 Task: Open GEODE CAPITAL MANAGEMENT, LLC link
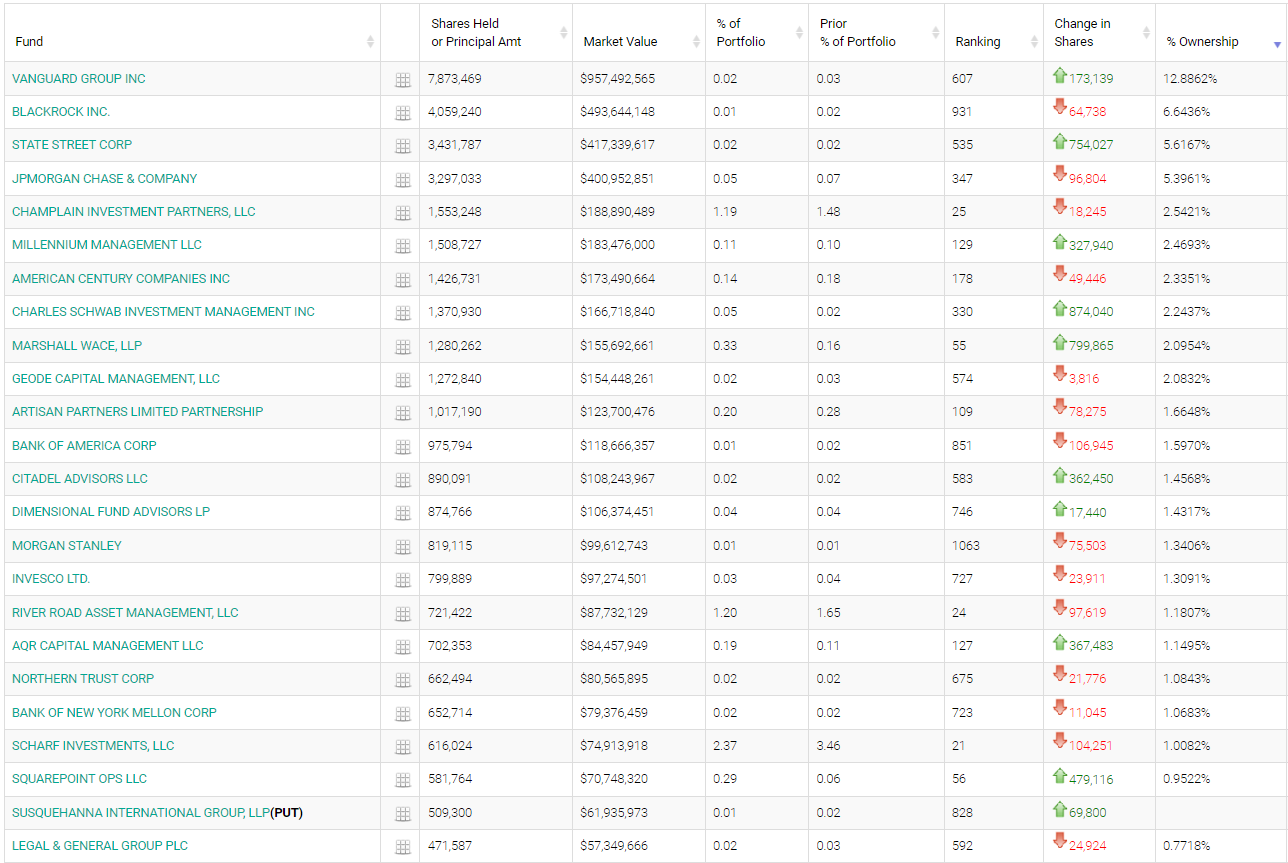click(116, 379)
